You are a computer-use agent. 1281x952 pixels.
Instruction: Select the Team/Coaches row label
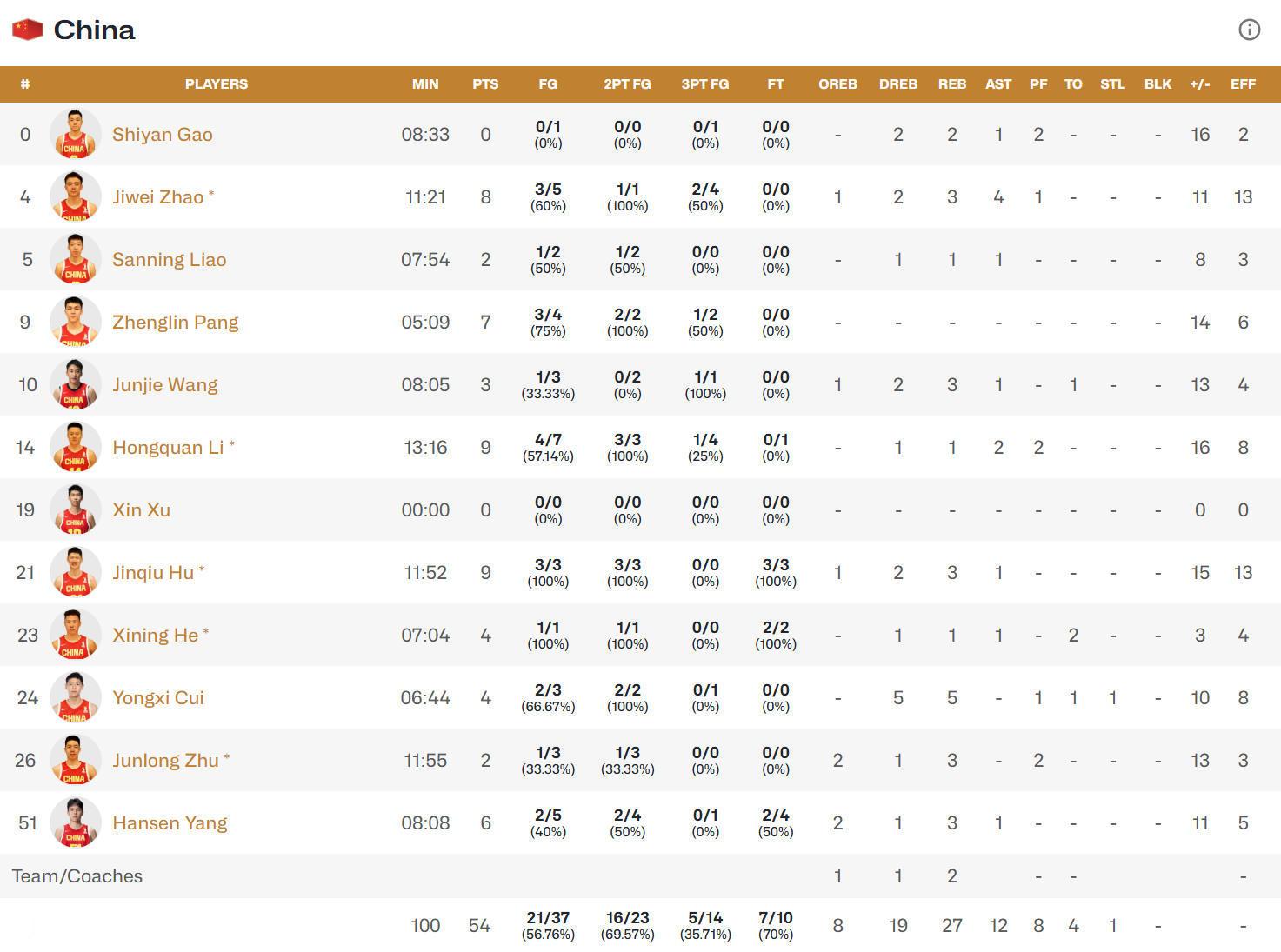tap(77, 875)
